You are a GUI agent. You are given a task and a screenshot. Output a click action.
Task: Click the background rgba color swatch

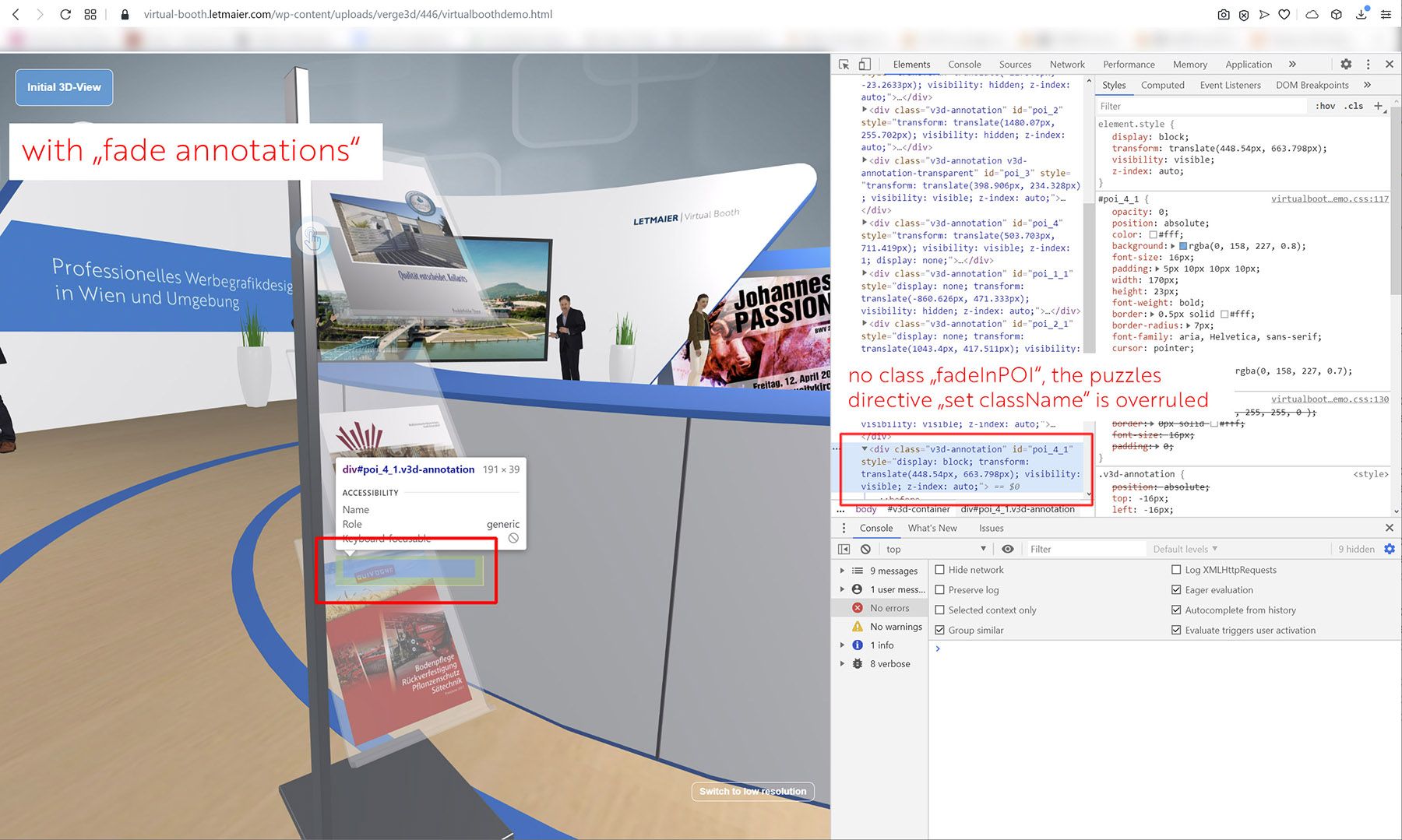(x=1183, y=246)
